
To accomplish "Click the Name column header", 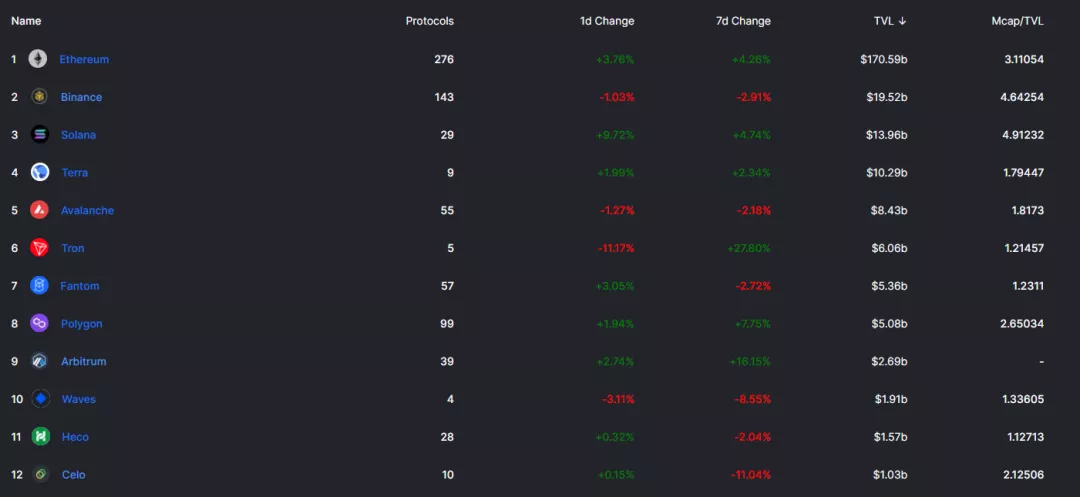I will [26, 21].
